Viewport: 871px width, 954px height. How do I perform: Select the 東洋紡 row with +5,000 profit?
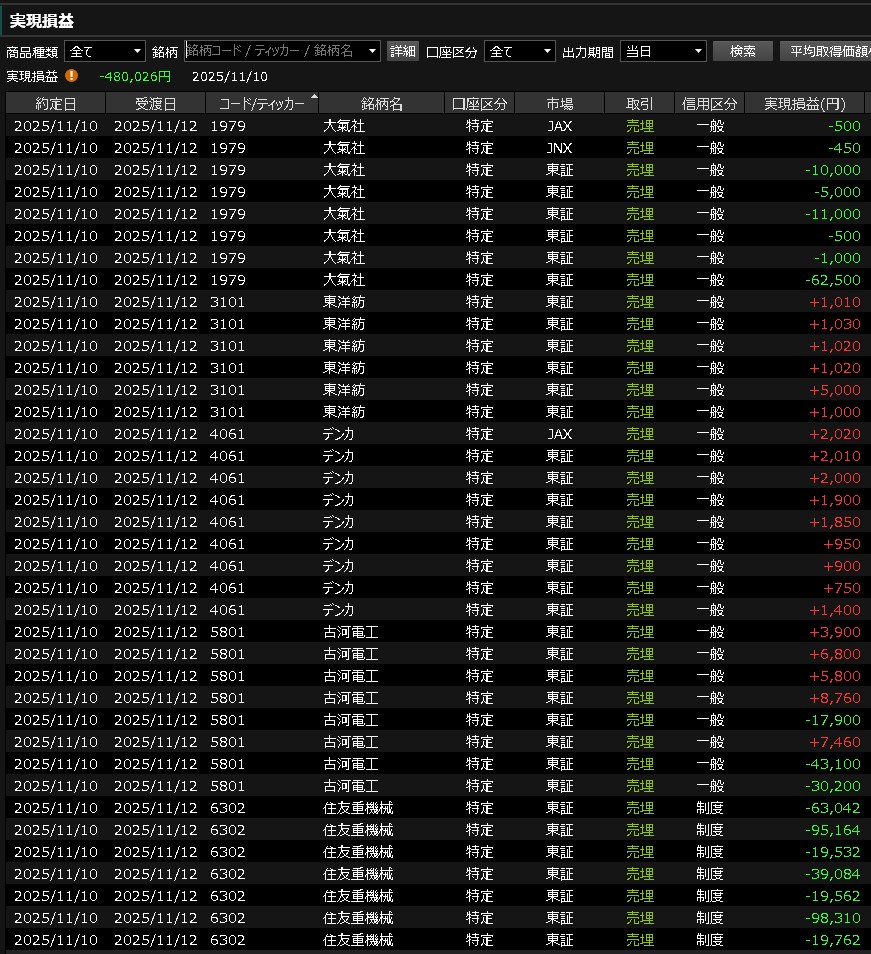point(435,390)
